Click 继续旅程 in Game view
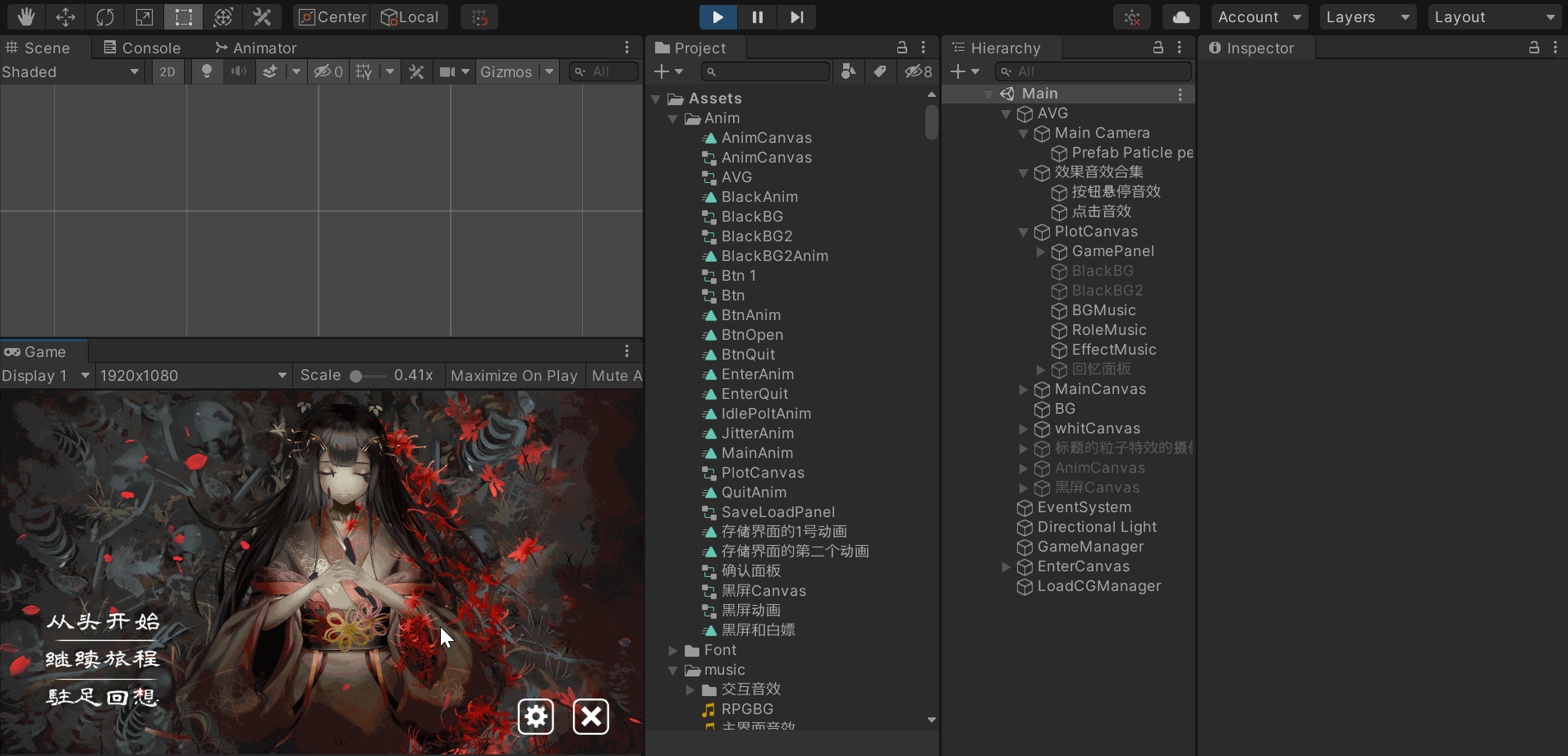This screenshot has width=1568, height=756. (x=103, y=659)
